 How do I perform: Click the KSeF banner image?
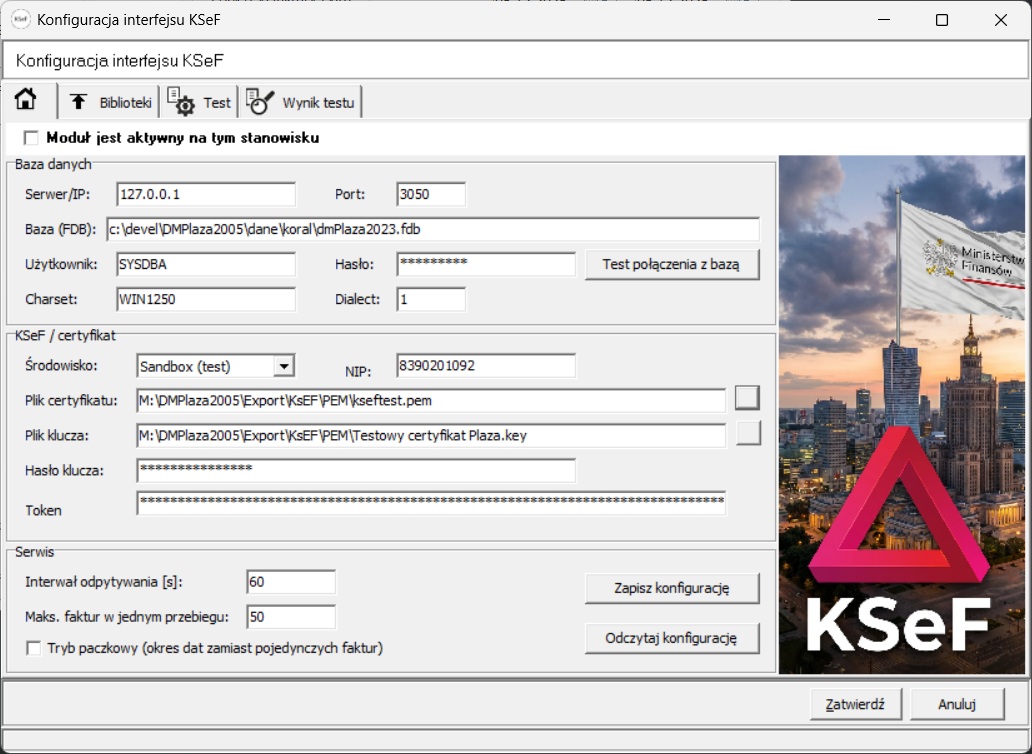pos(902,415)
